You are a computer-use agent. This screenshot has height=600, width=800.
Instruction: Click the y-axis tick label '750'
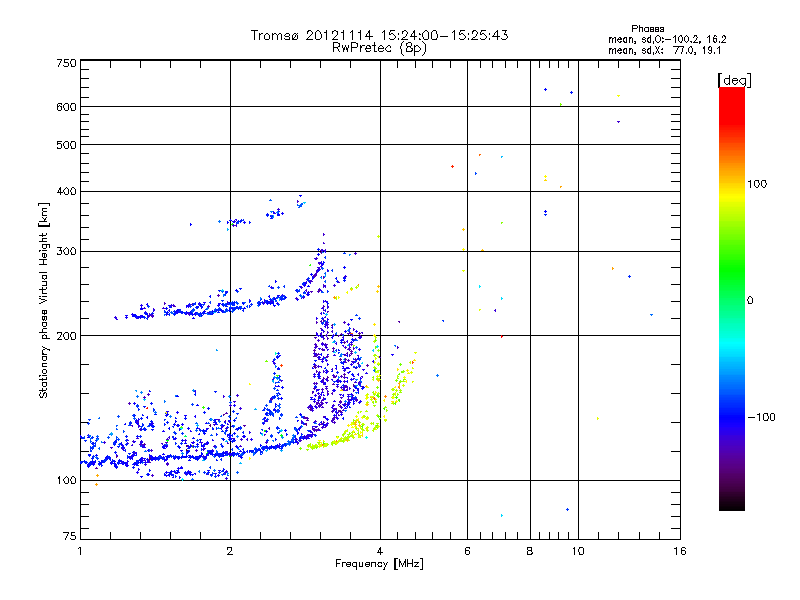click(66, 63)
